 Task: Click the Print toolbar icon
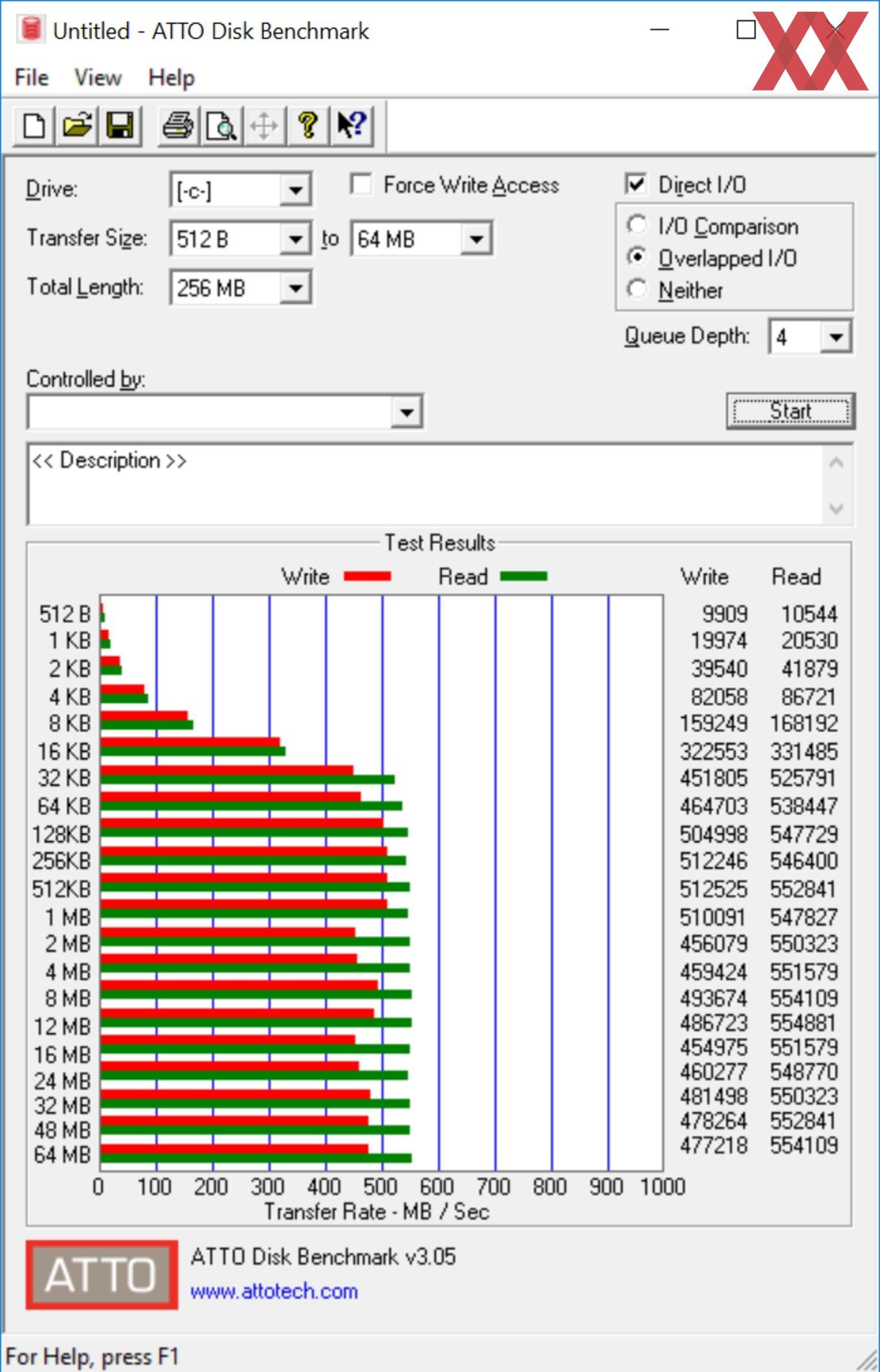coord(179,125)
